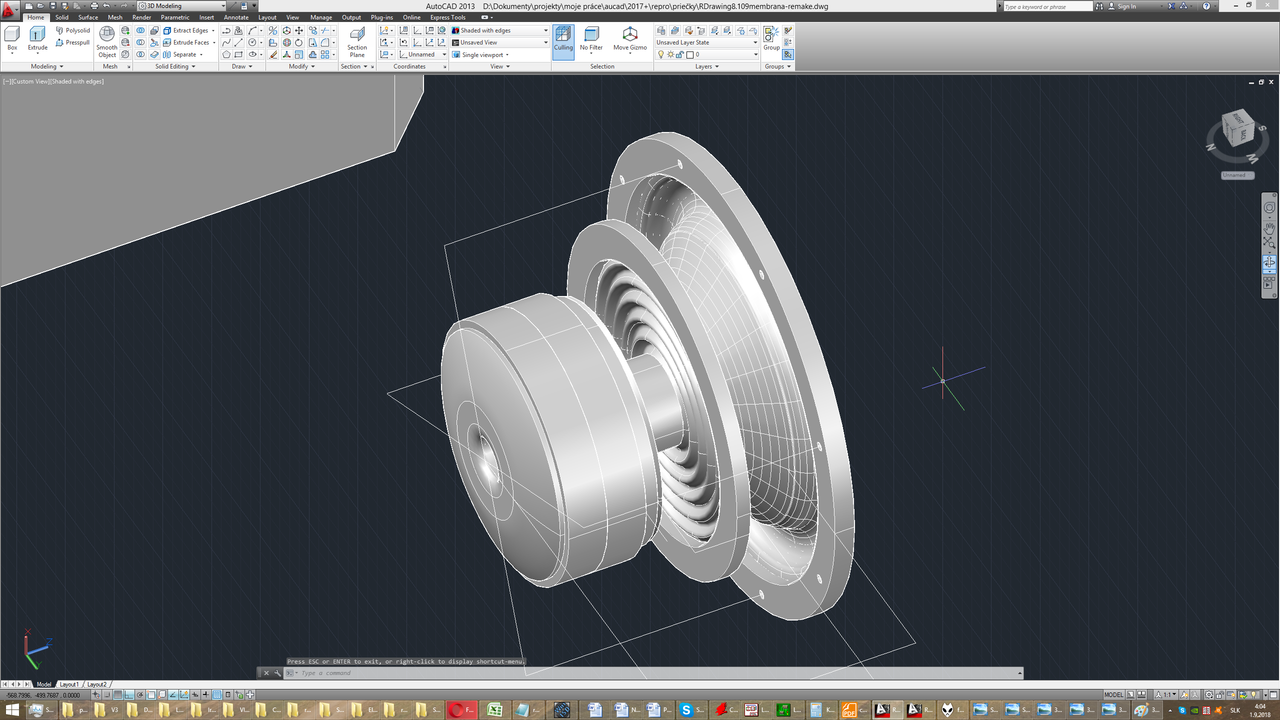Click the viewport label Custom View control
Viewport: 1280px width, 720px height.
click(29, 81)
